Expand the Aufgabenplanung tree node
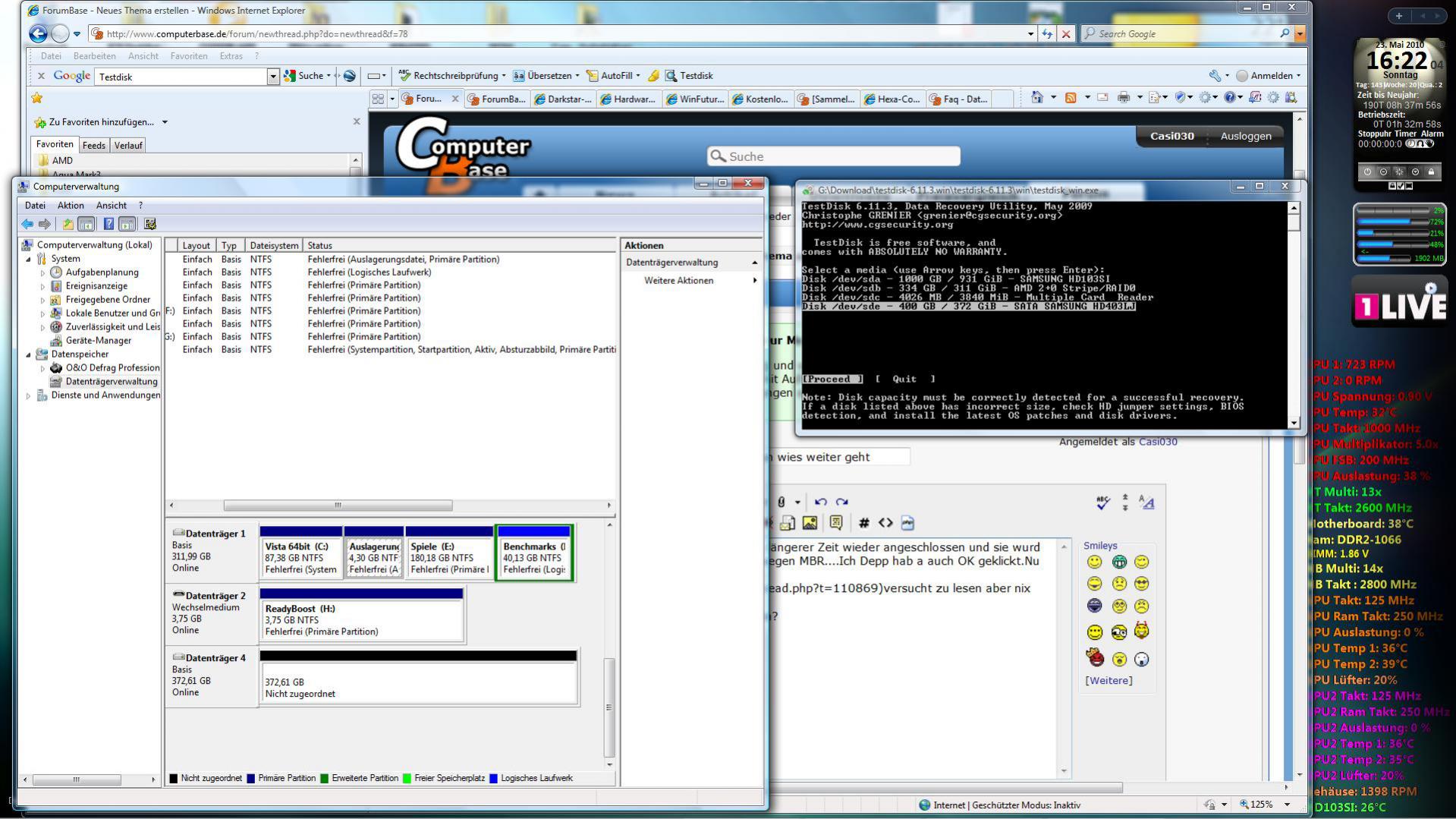Screen dimensions: 1456x819 [42, 272]
